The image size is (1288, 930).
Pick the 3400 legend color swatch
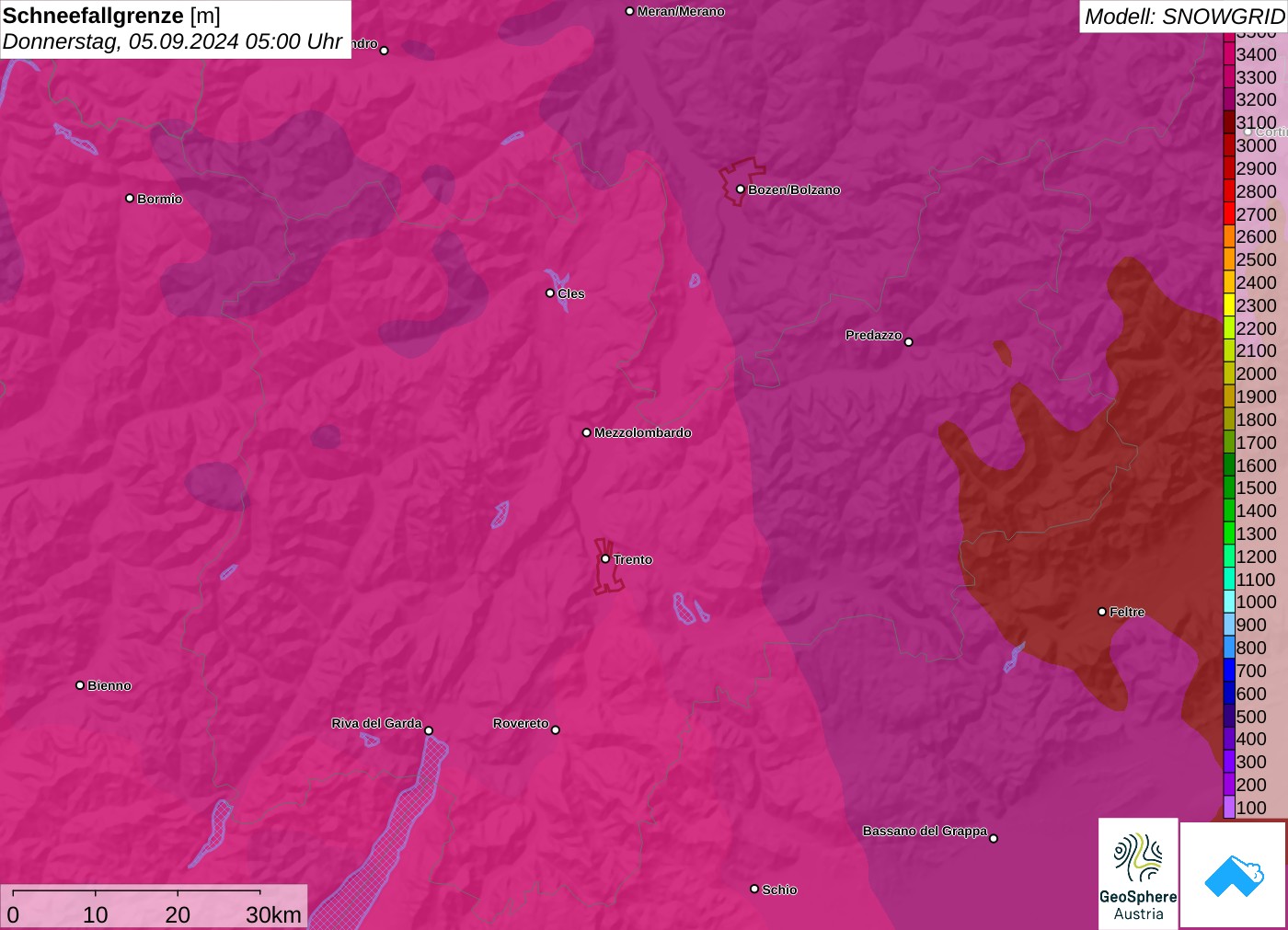[x=1229, y=54]
